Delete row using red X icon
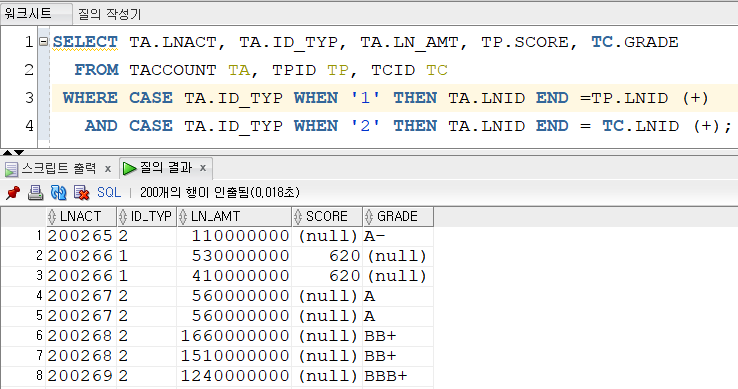738x389 pixels. pos(81,193)
